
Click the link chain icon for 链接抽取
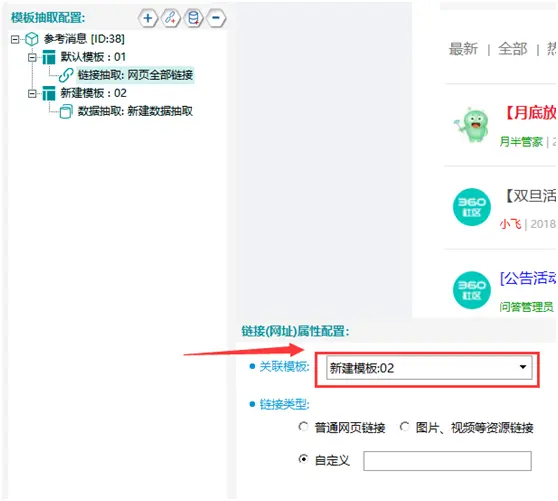(x=66, y=75)
